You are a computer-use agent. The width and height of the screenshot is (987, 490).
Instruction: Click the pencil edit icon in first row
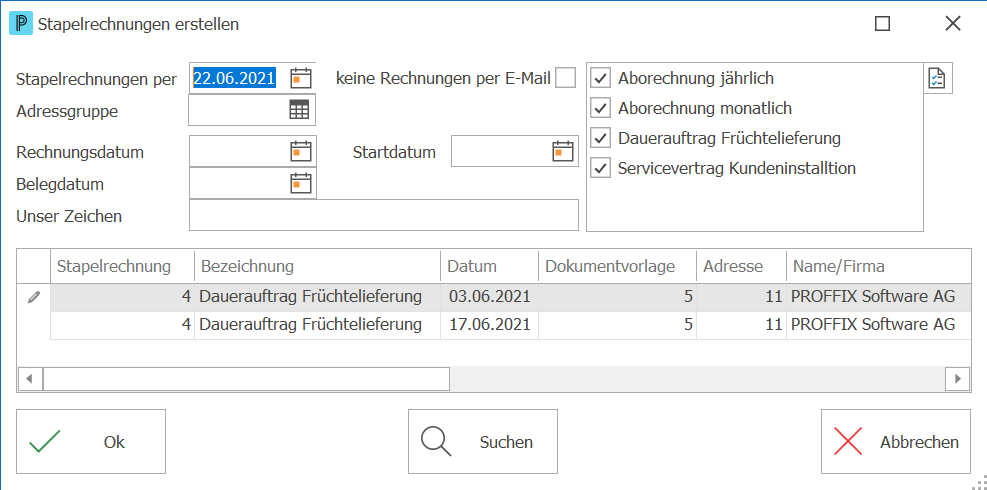(33, 298)
